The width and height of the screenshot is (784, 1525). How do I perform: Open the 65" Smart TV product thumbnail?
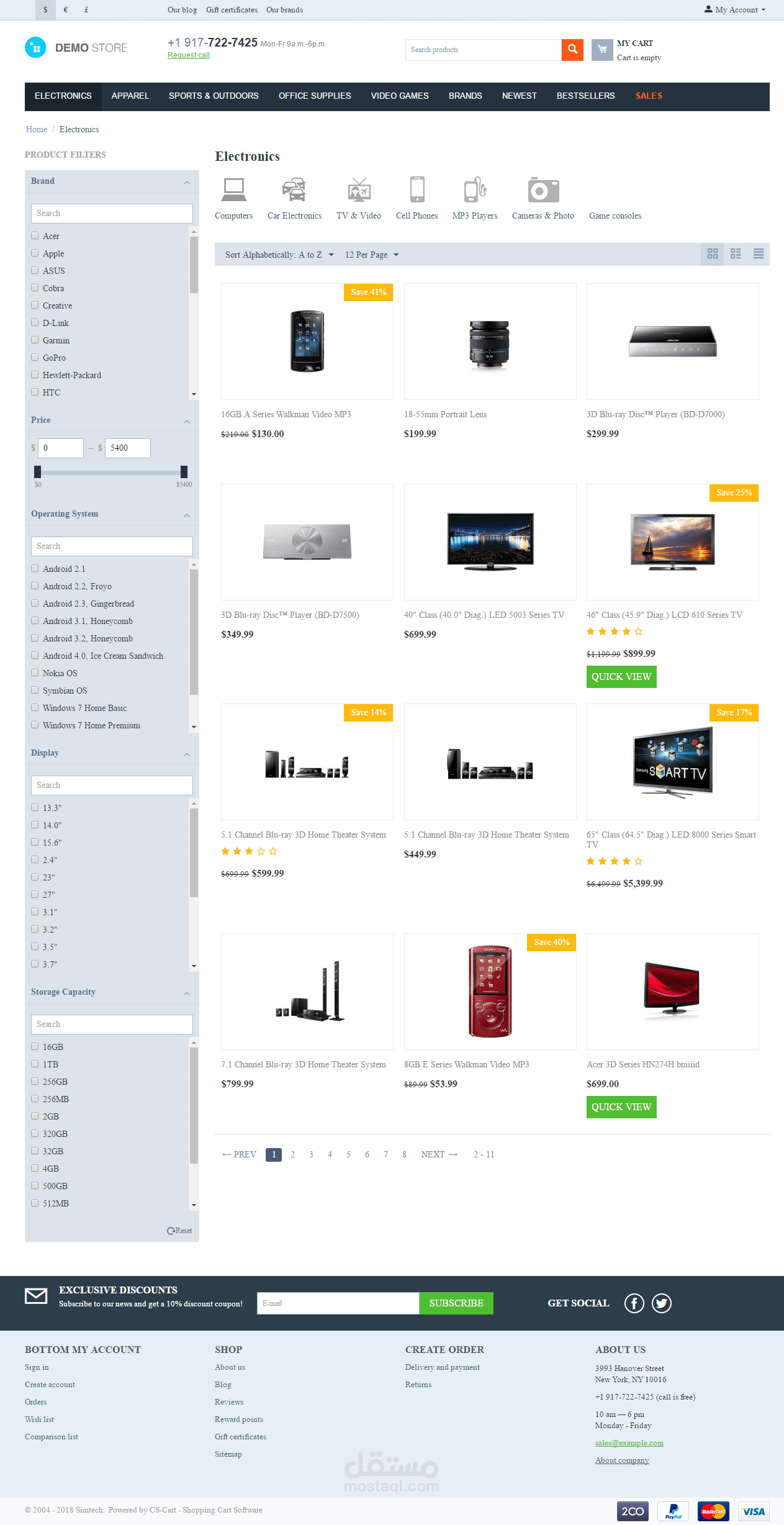(673, 762)
